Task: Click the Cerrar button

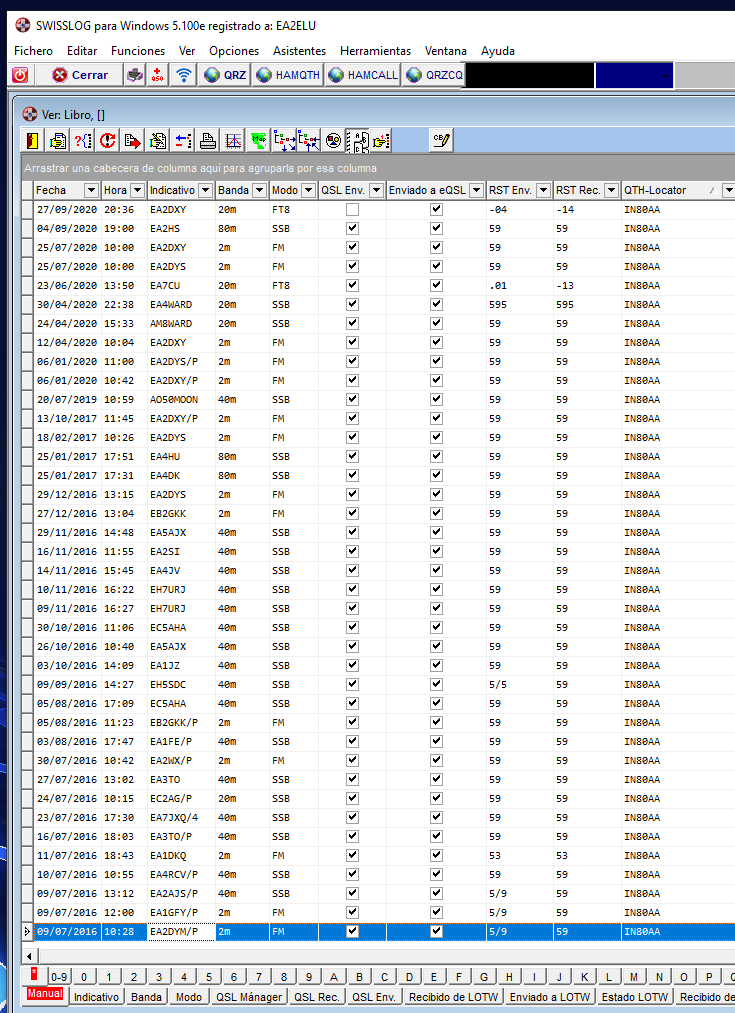Action: pos(80,75)
